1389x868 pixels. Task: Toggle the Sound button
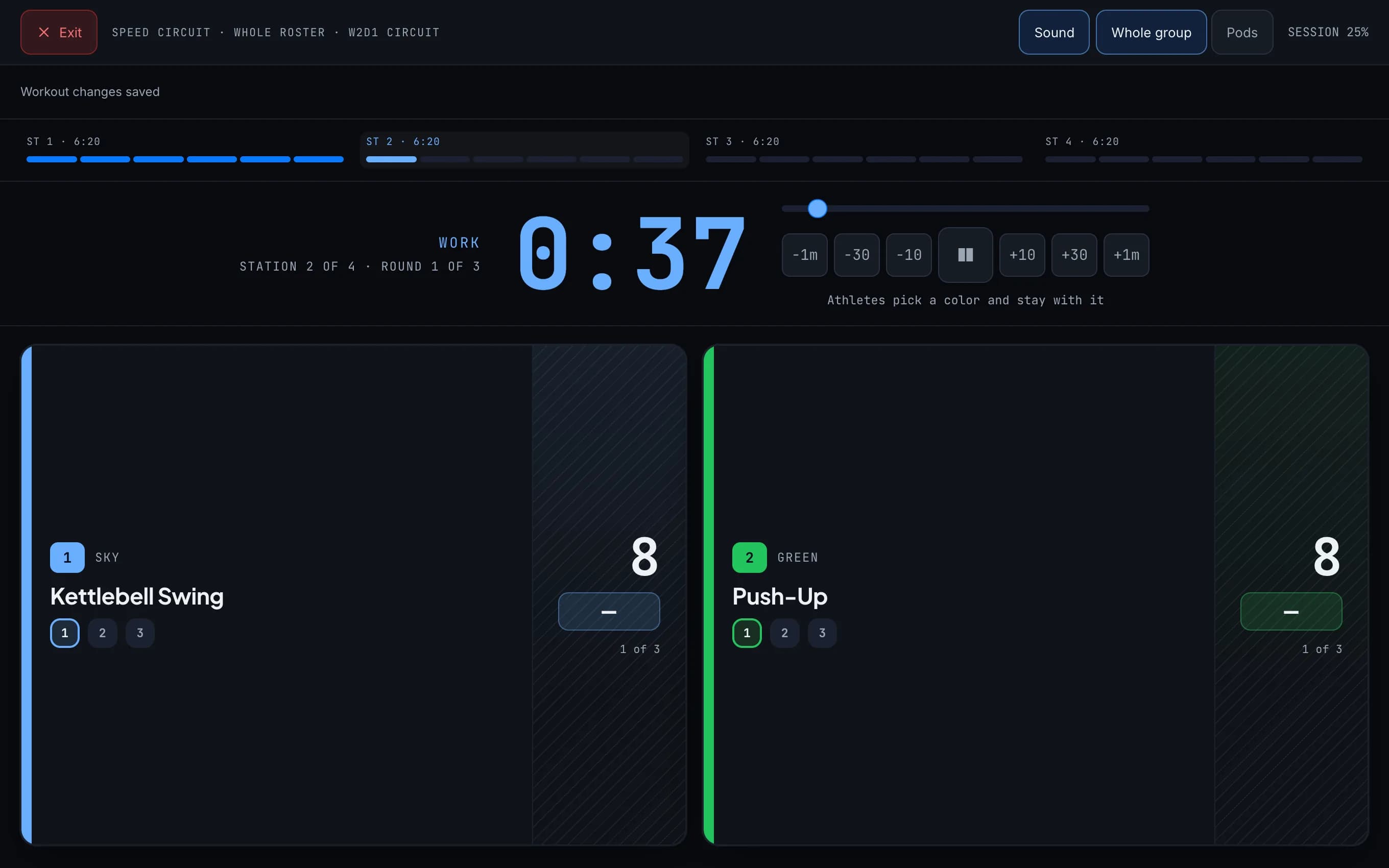[x=1054, y=32]
